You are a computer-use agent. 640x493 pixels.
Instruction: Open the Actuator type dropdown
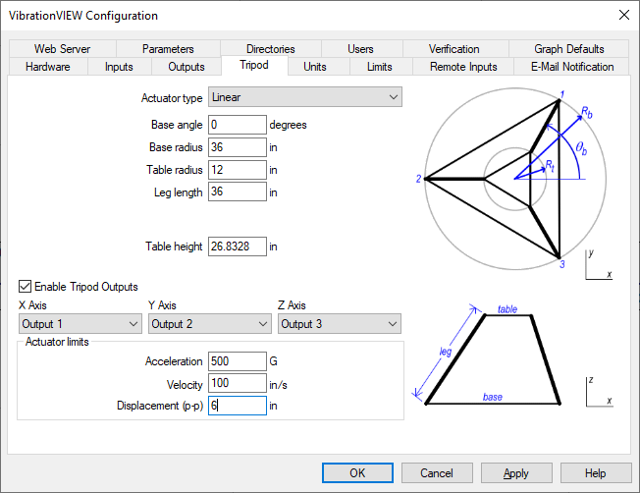coord(305,97)
